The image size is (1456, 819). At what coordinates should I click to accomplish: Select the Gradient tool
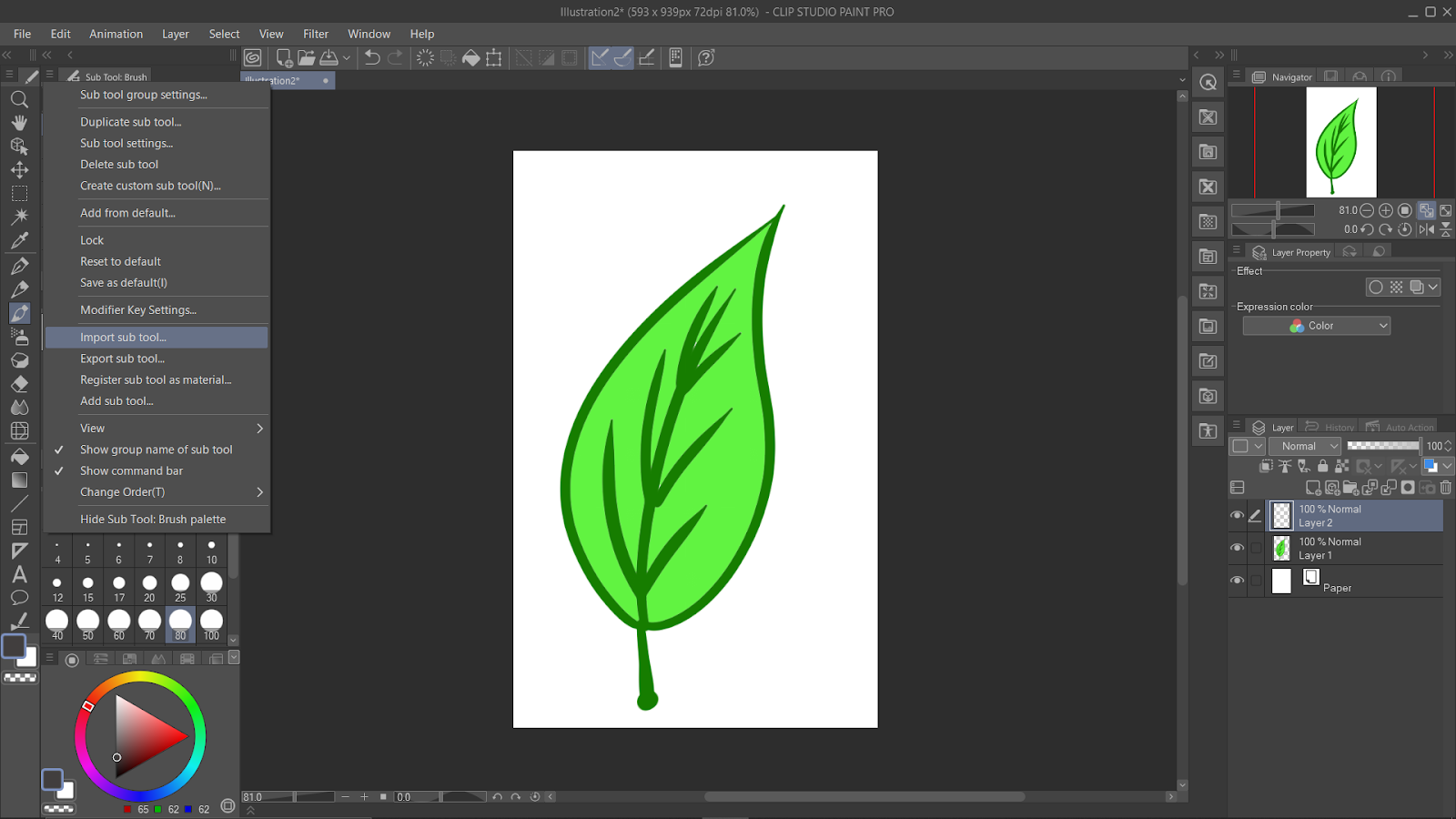19,480
